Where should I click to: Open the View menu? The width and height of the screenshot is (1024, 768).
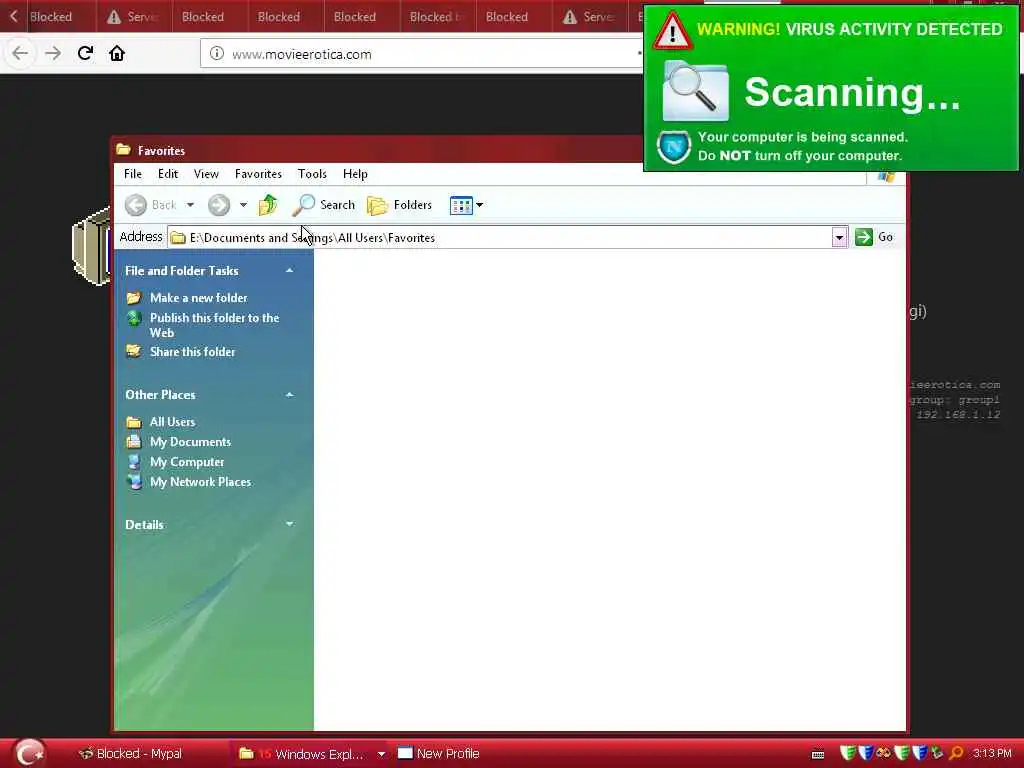[206, 174]
